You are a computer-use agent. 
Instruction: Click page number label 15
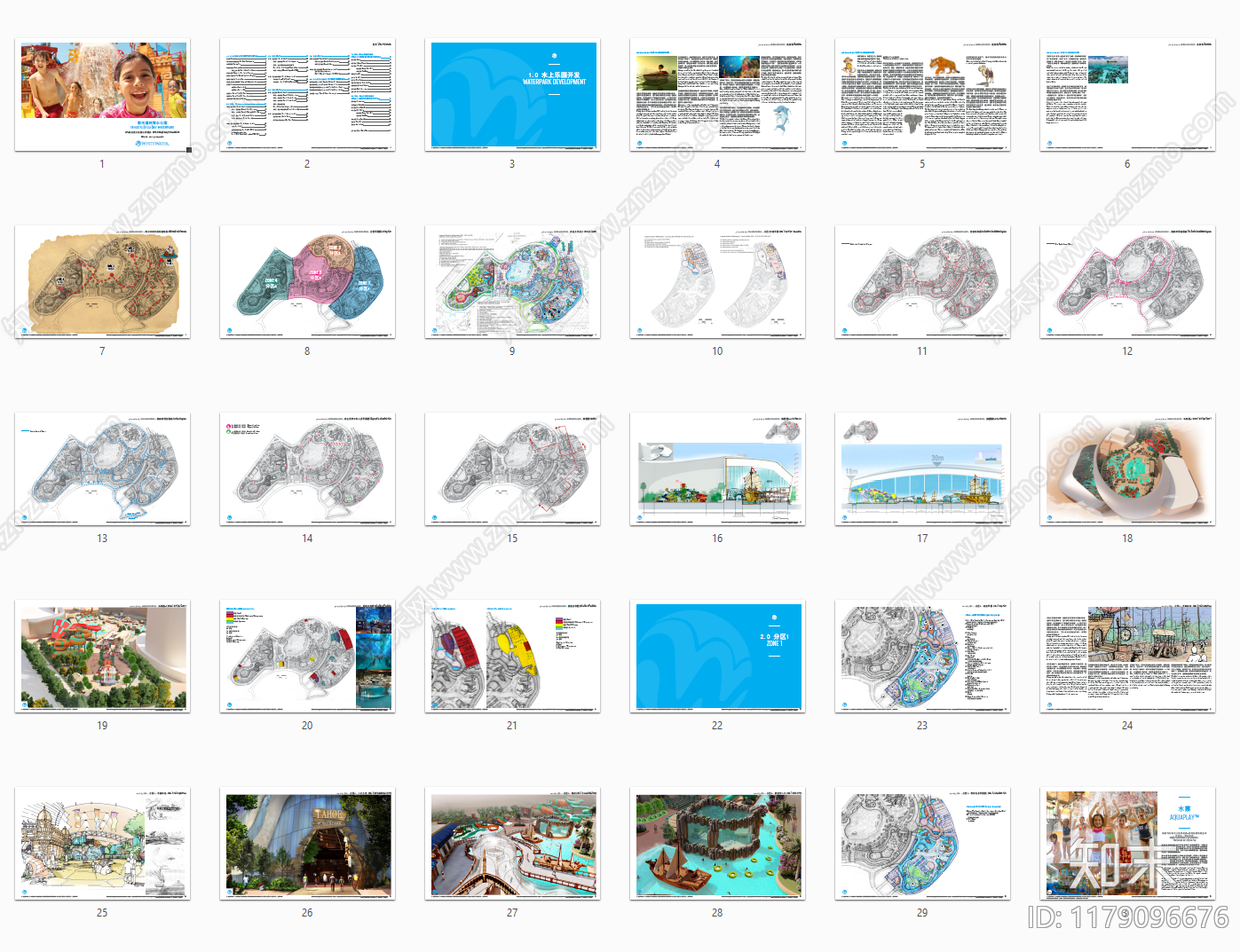pyautogui.click(x=512, y=539)
